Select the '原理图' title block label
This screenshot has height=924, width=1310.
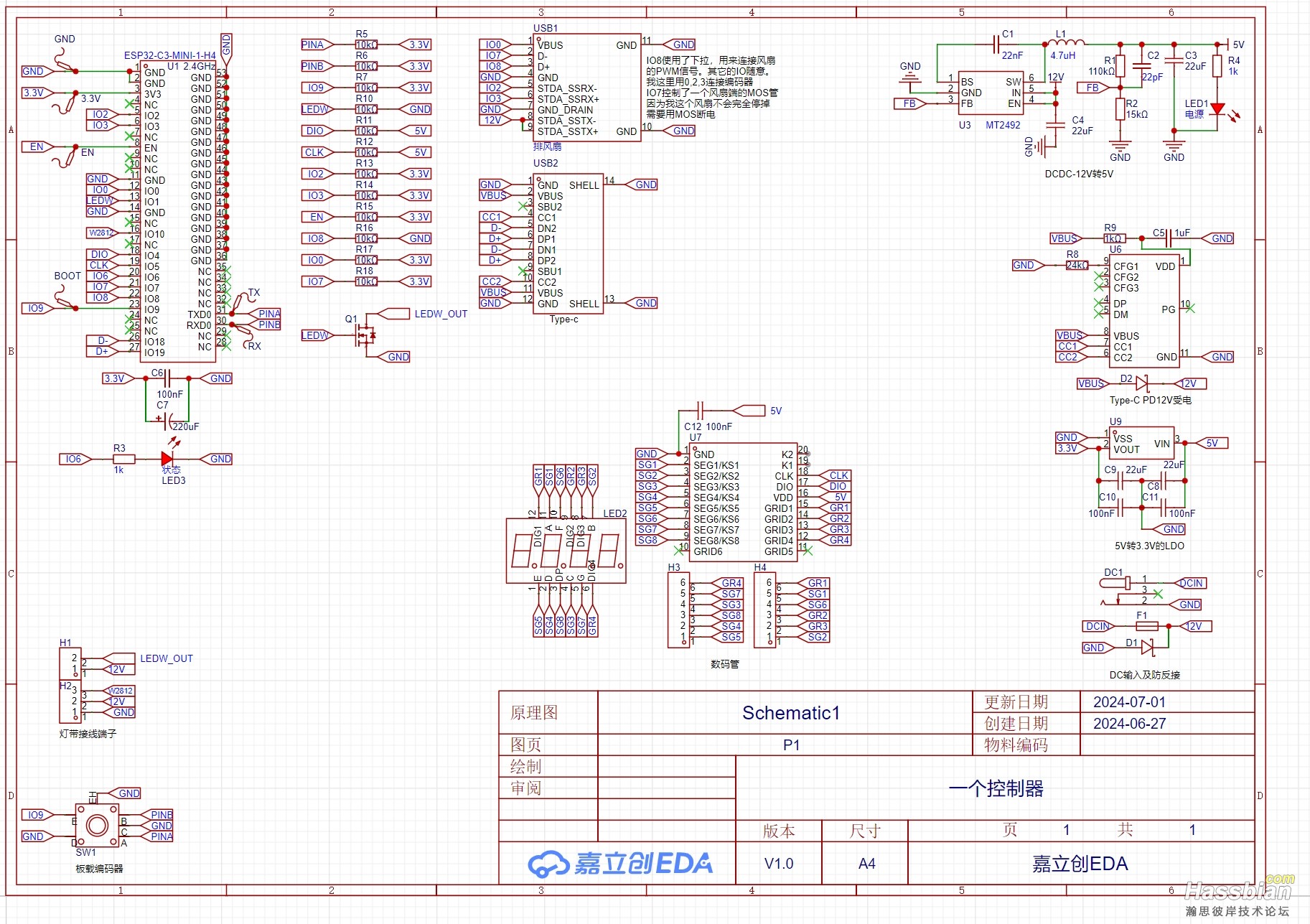[x=534, y=713]
